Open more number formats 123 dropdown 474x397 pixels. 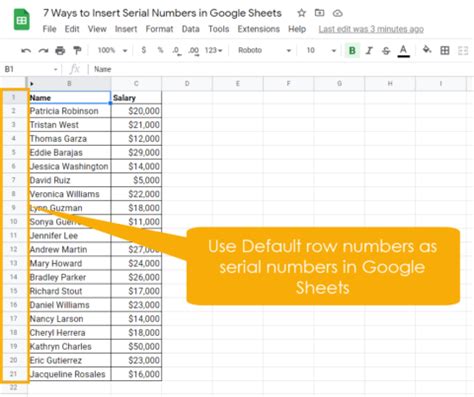[x=214, y=50]
